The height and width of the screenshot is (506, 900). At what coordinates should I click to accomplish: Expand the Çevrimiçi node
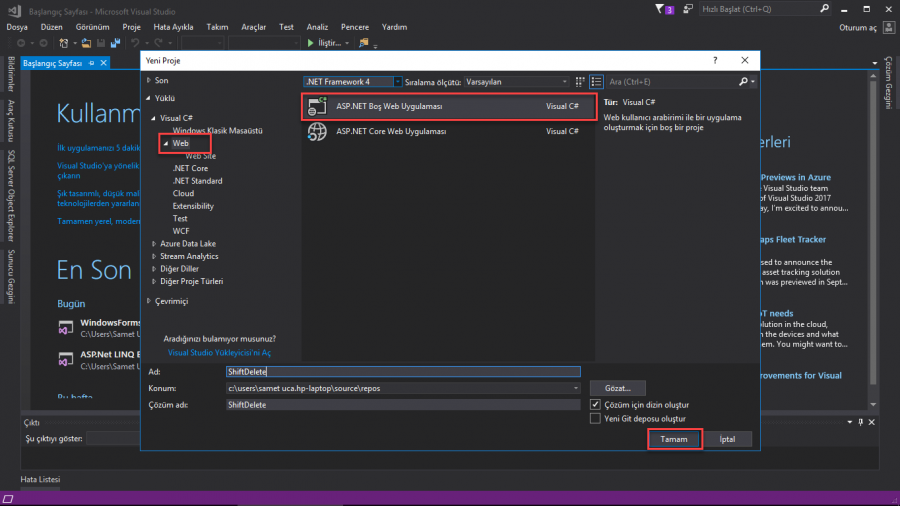[149, 301]
